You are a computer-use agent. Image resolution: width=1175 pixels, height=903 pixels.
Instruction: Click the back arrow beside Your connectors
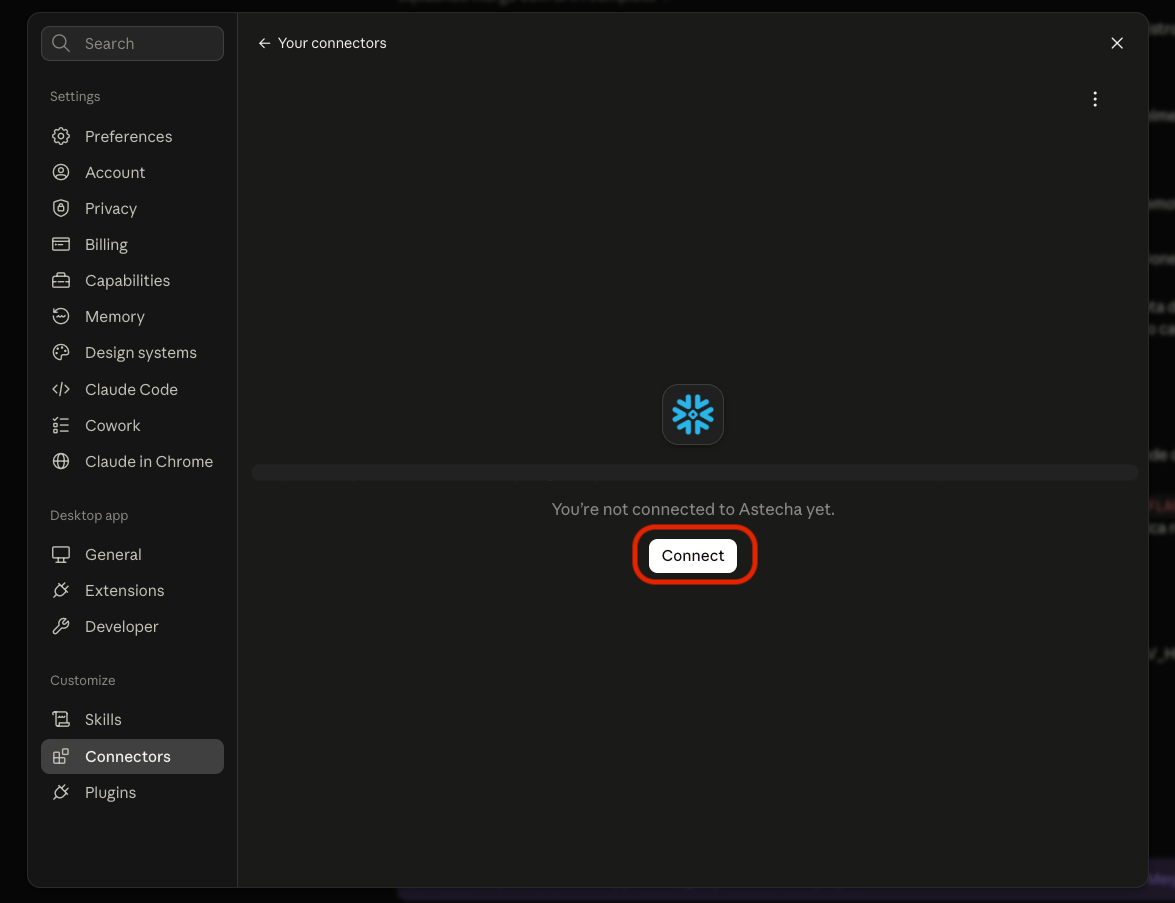[264, 43]
